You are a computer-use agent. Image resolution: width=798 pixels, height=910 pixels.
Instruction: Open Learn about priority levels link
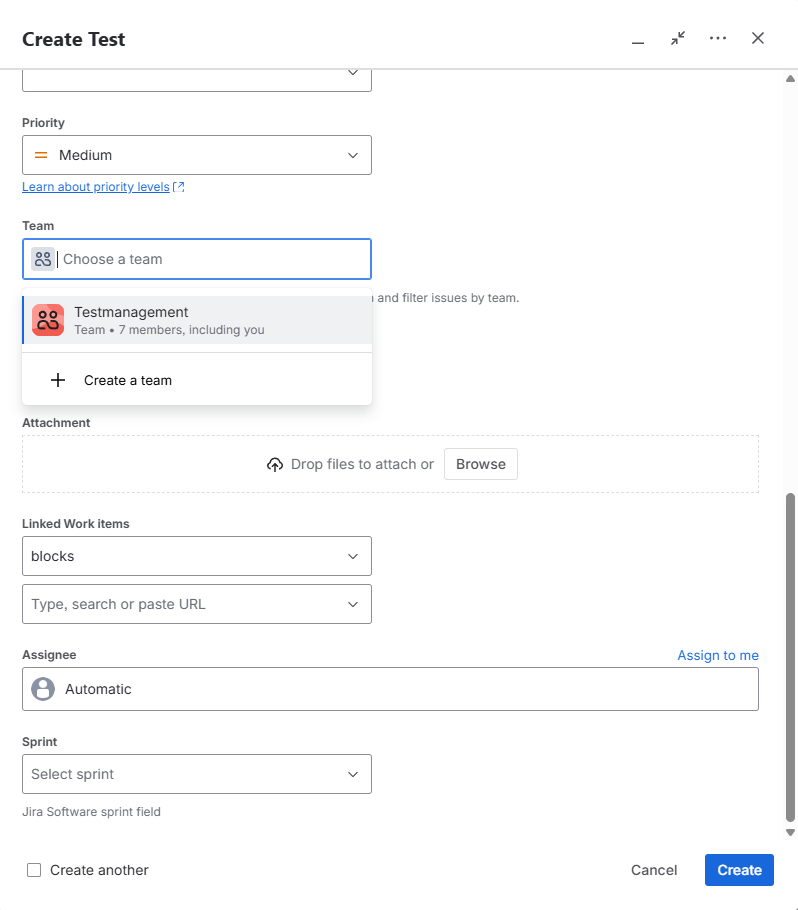point(96,187)
